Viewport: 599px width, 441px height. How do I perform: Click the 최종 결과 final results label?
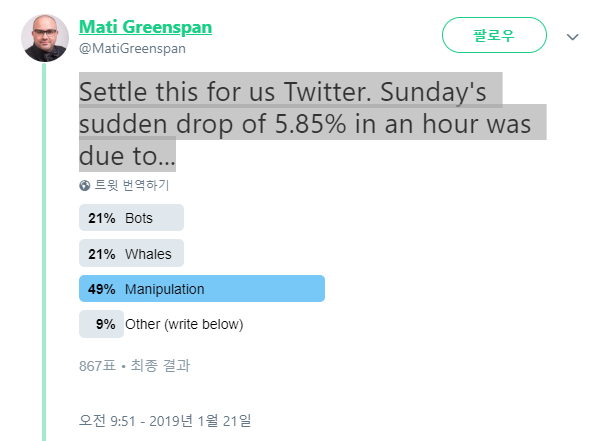point(160,366)
